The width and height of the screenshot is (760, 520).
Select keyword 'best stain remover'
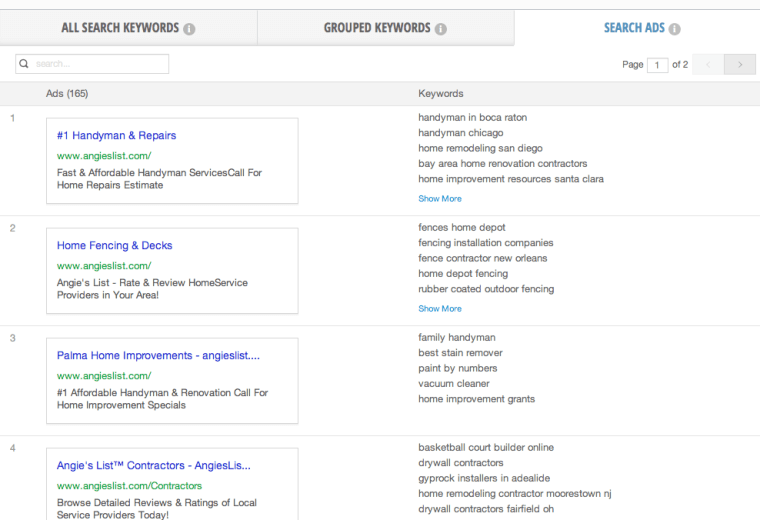[x=460, y=353]
